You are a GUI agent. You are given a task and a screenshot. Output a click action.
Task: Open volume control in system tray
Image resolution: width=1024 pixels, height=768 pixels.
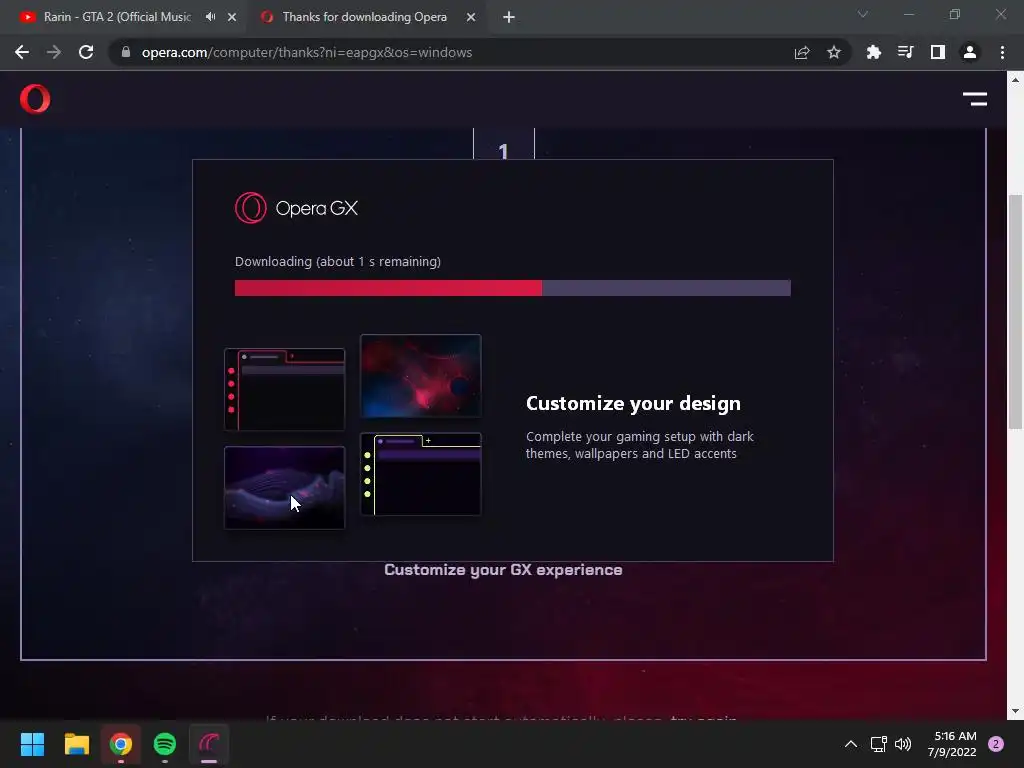pyautogui.click(x=903, y=744)
